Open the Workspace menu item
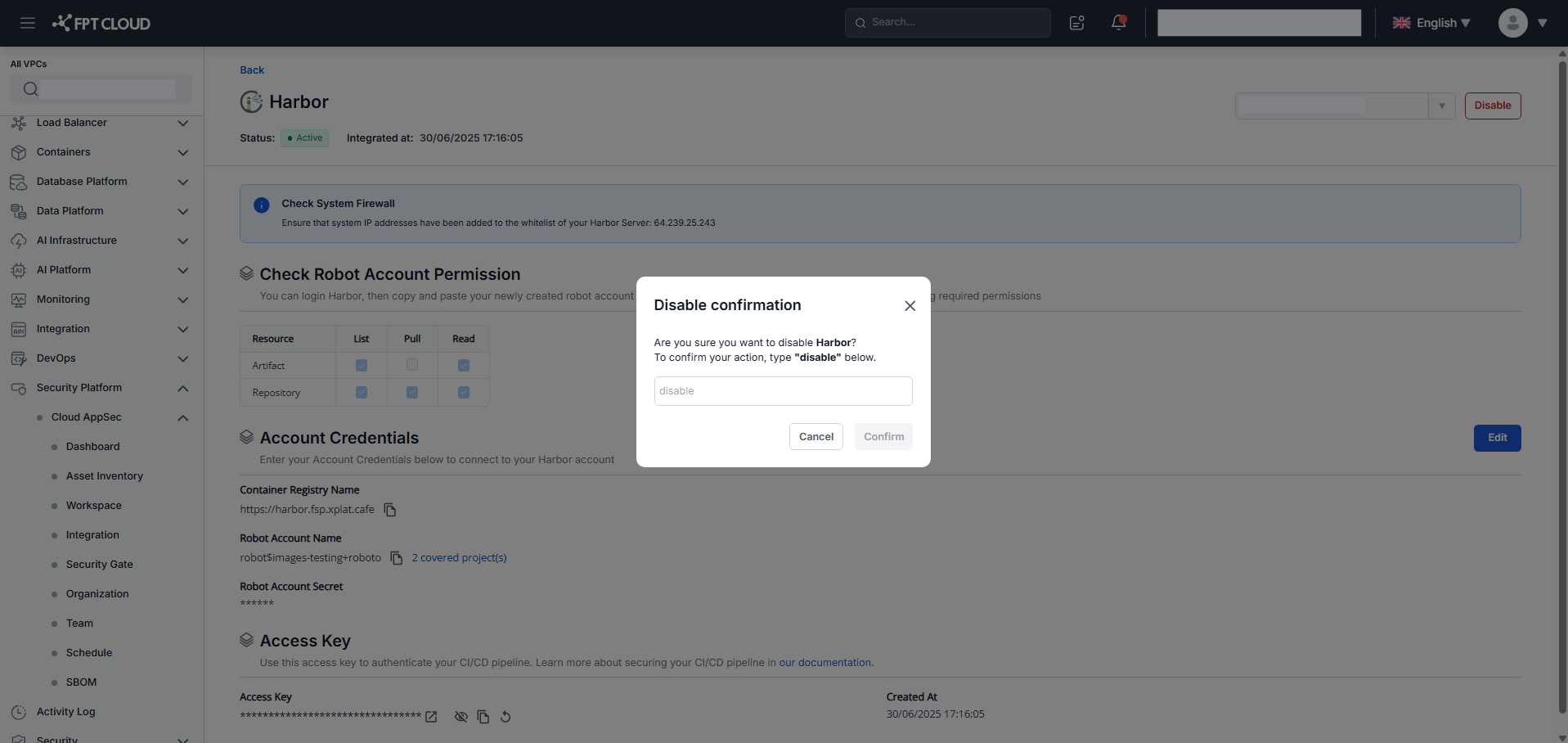The width and height of the screenshot is (1568, 743). tap(94, 506)
